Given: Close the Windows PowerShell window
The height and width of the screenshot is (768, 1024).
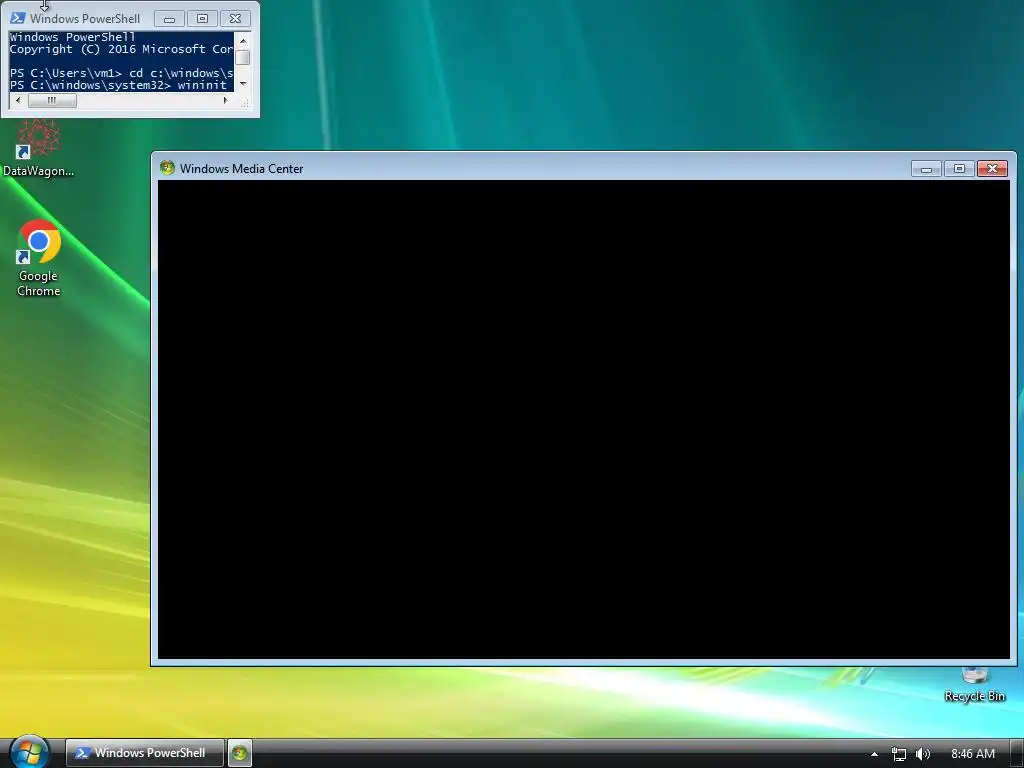Looking at the screenshot, I should point(235,19).
